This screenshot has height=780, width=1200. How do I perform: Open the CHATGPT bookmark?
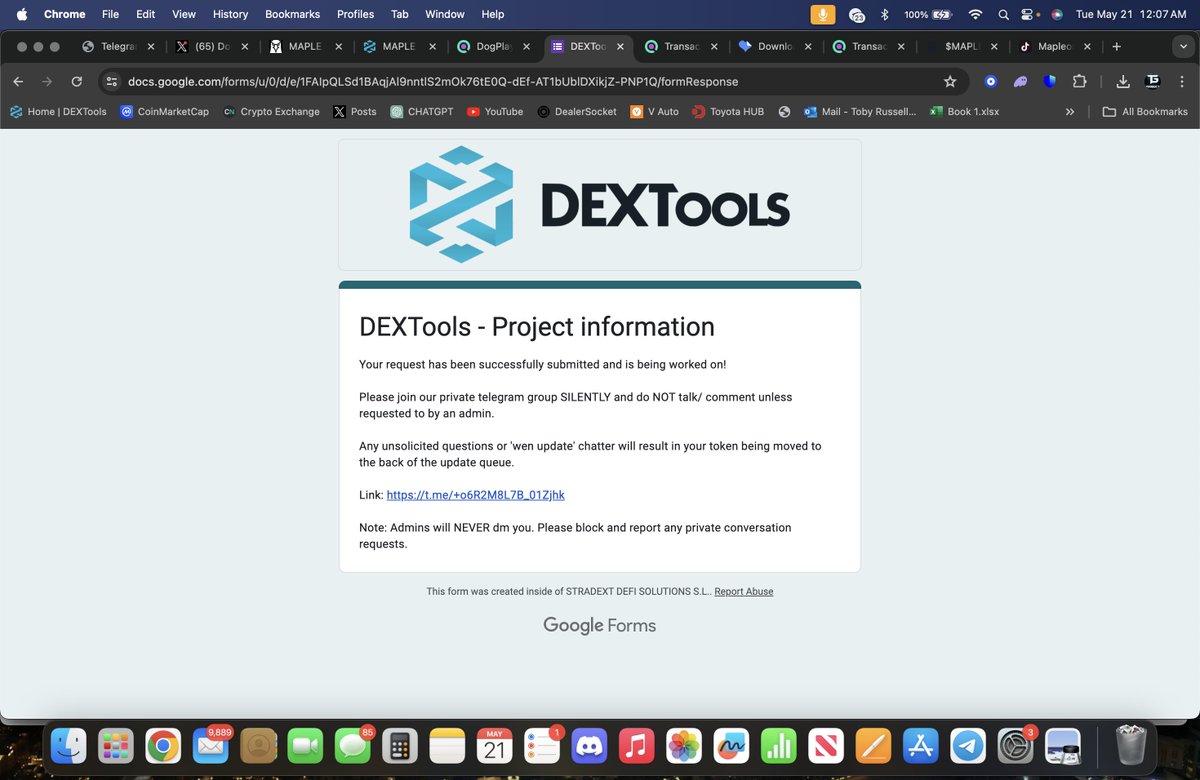424,111
